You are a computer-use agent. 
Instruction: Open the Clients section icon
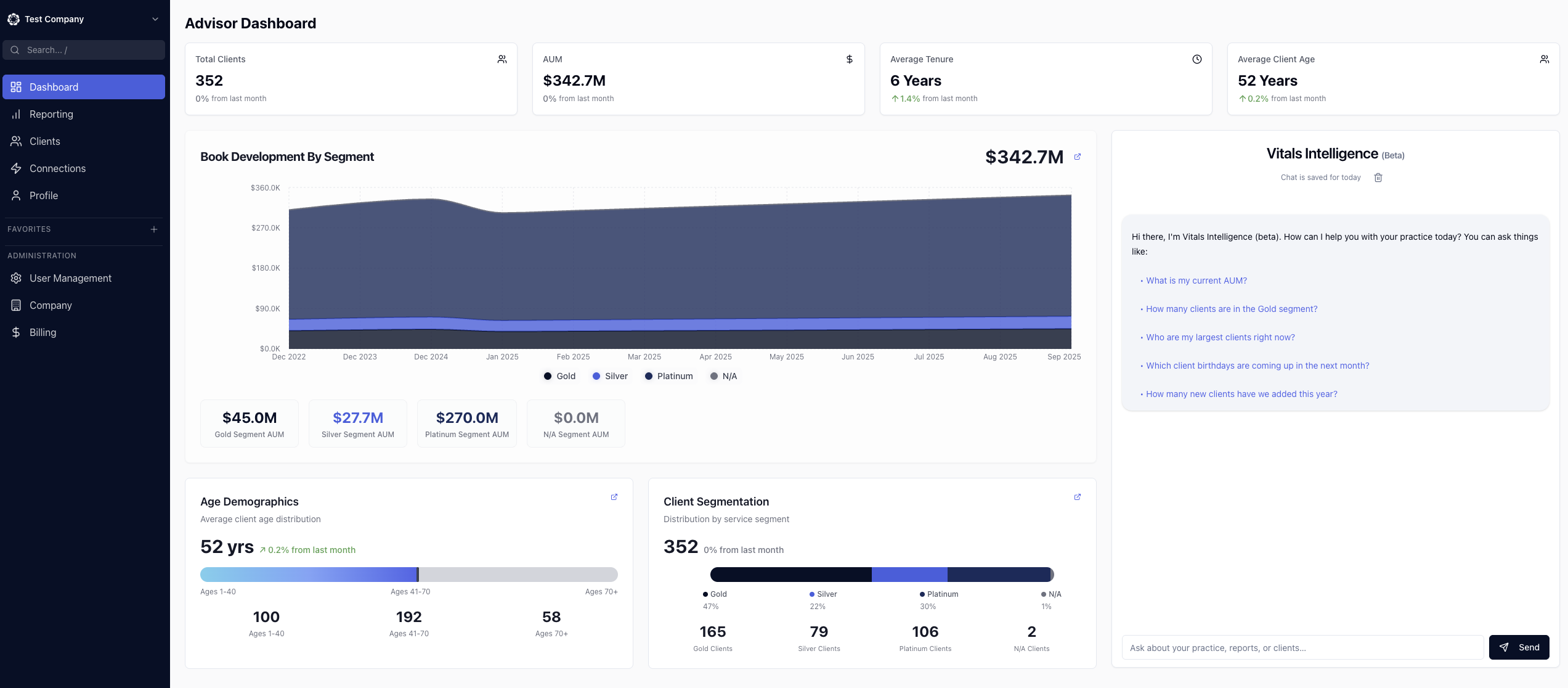[16, 141]
